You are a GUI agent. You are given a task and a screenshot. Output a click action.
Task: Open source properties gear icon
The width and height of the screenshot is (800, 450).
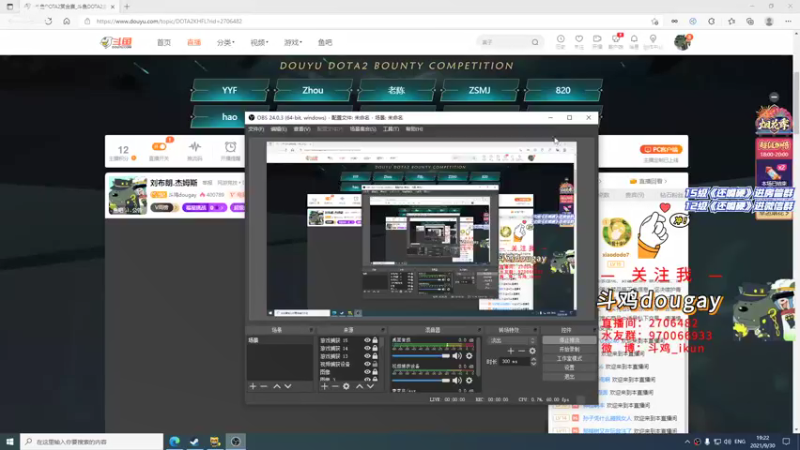coord(346,386)
